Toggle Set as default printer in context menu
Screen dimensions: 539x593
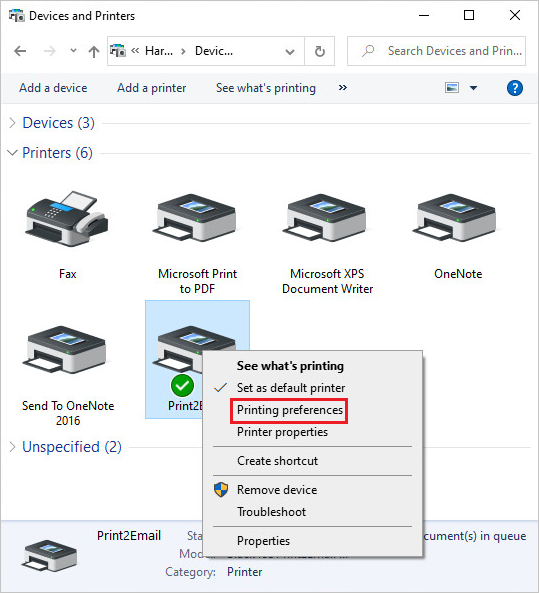[x=291, y=388]
